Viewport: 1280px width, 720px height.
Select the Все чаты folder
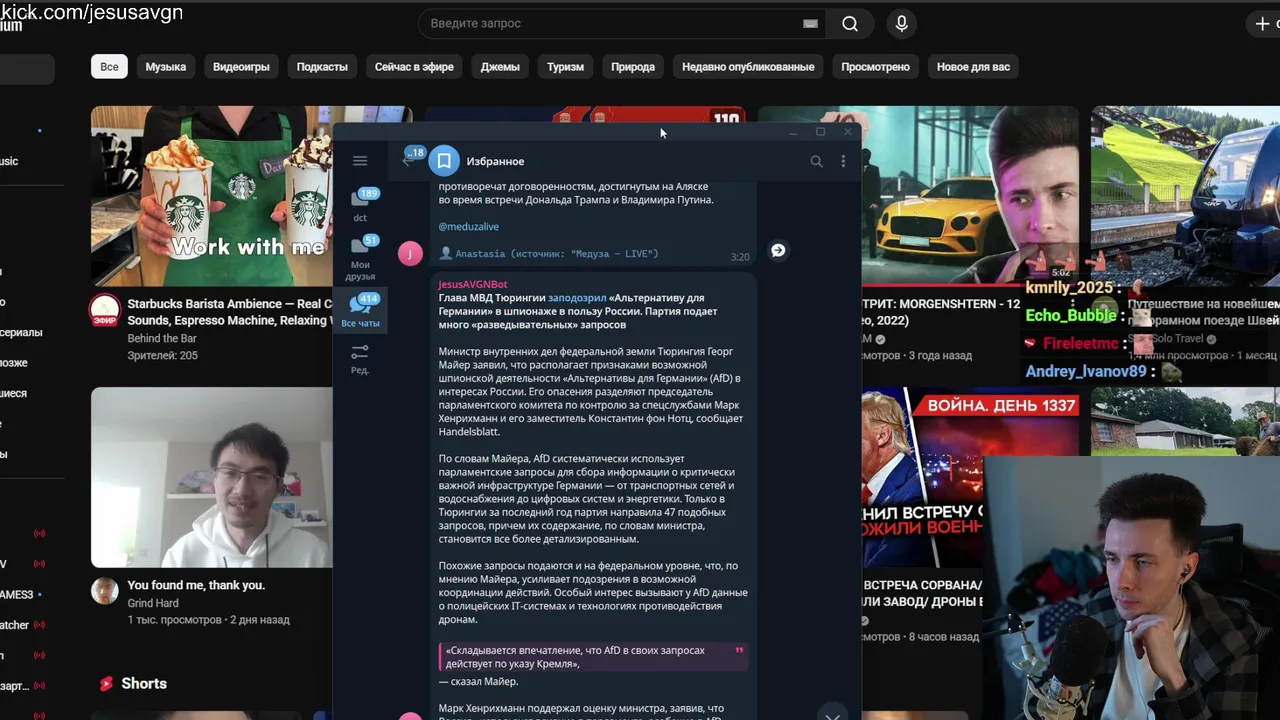coord(360,312)
